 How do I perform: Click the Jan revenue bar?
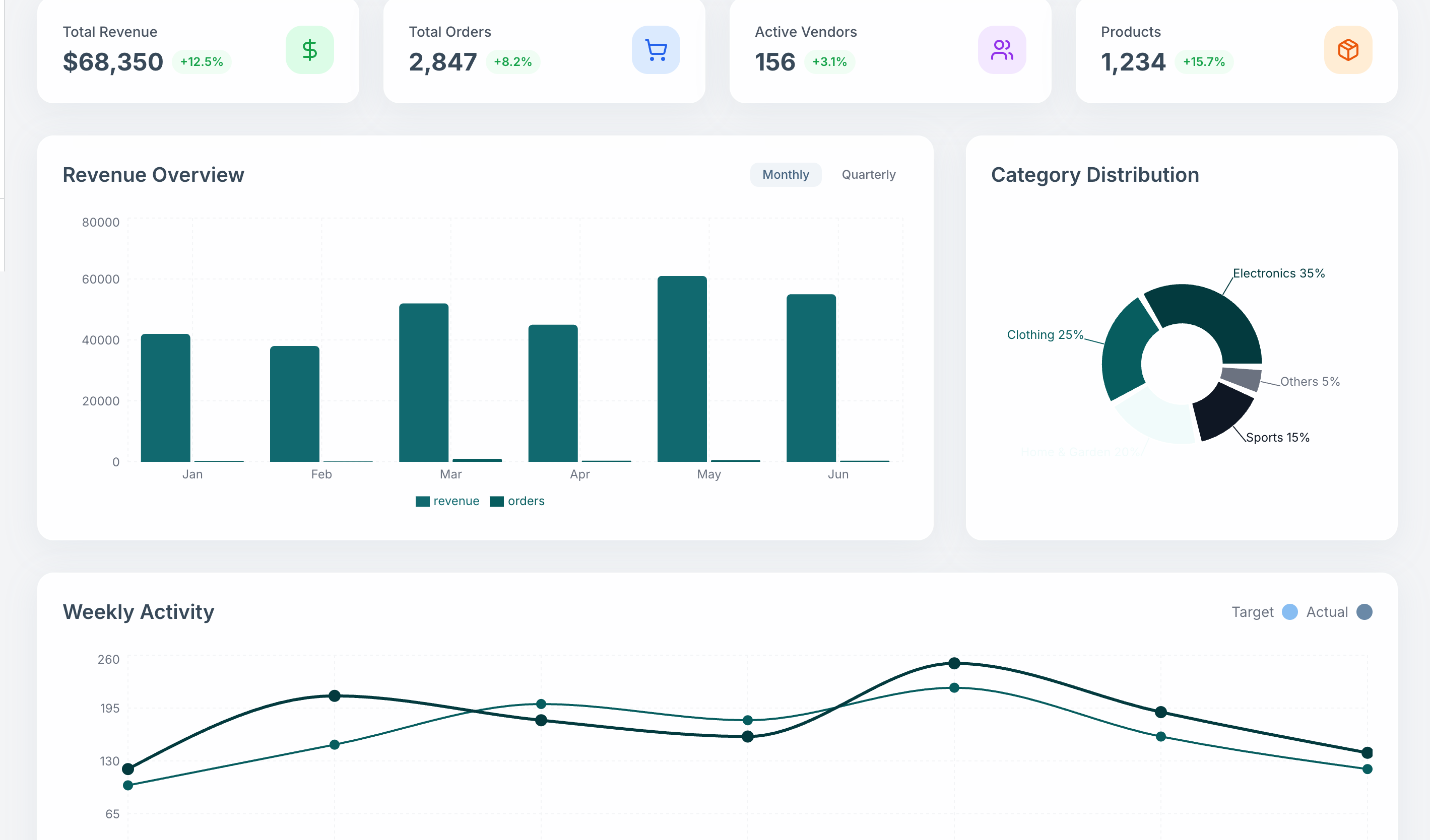point(165,398)
